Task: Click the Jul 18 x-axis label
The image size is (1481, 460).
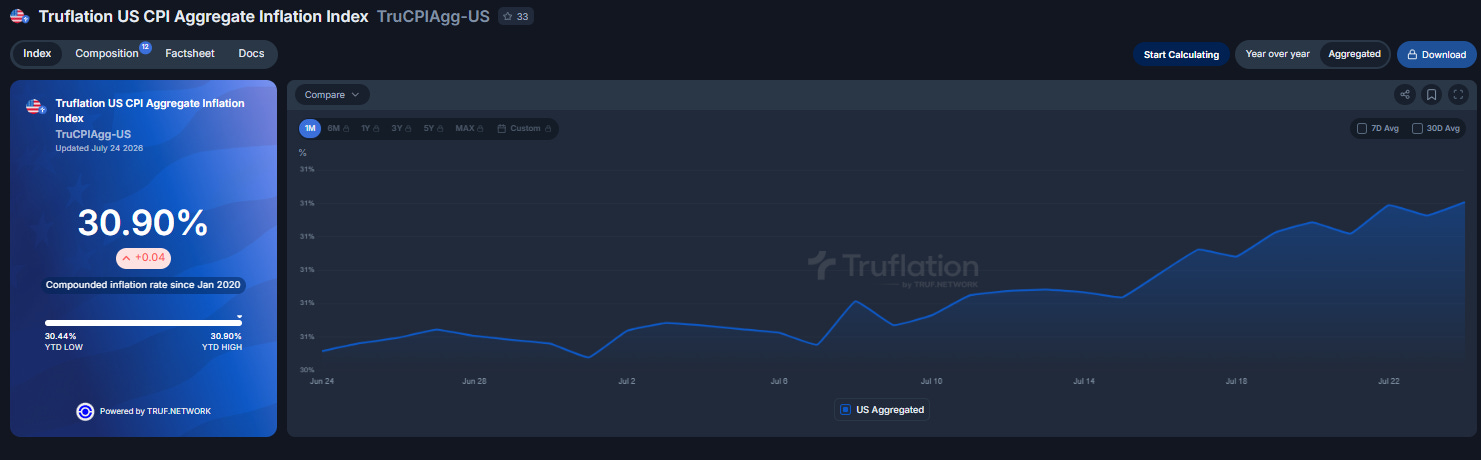Action: [1236, 381]
